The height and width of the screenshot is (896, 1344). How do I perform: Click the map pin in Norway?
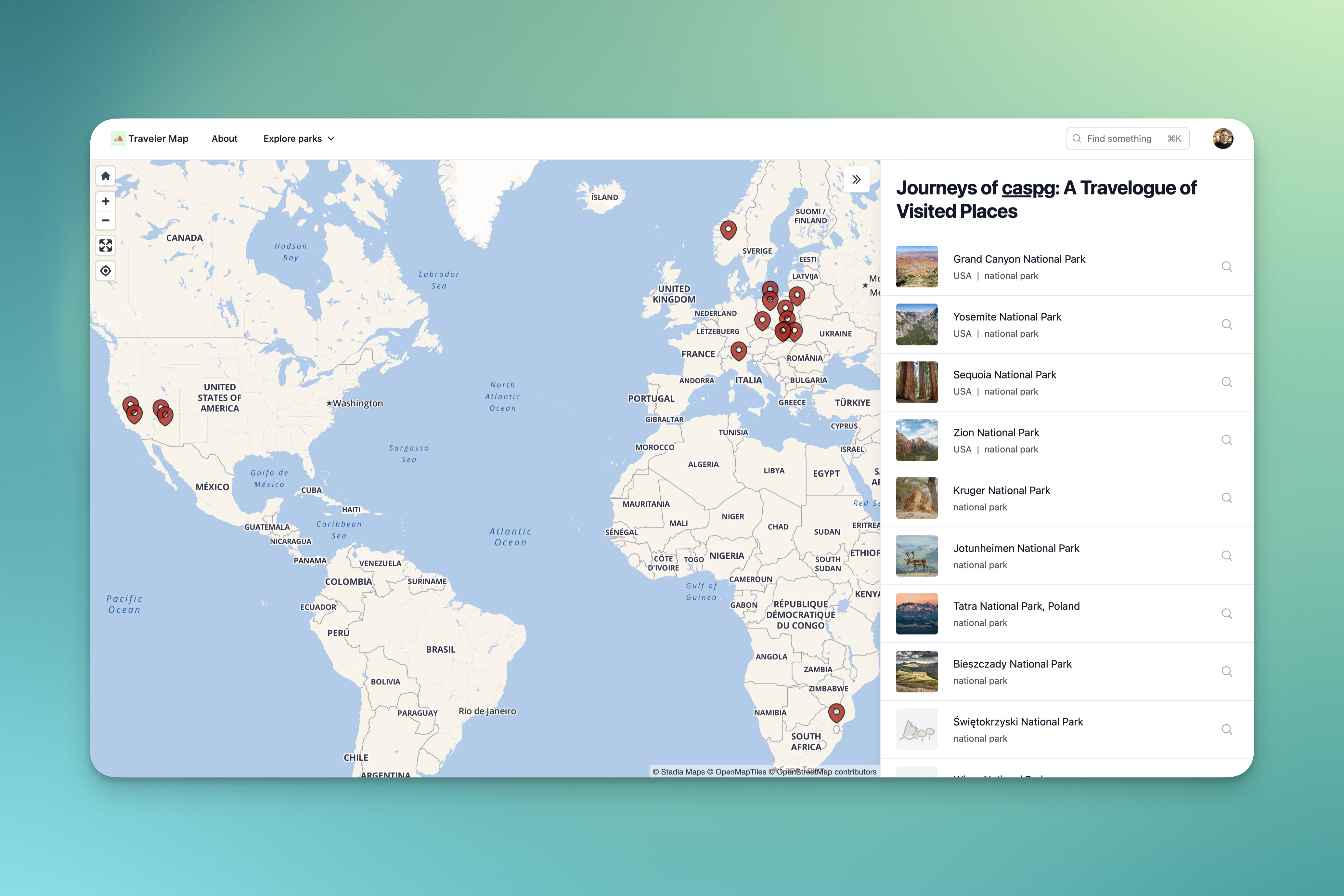point(728,230)
